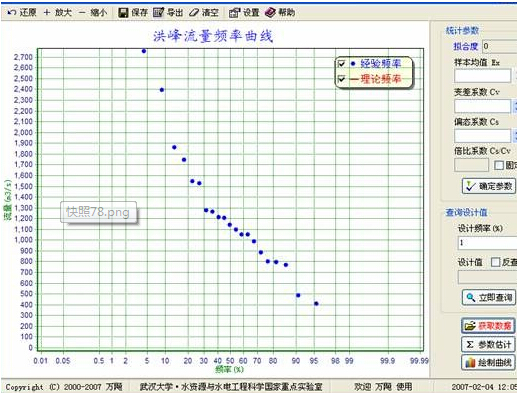
Task: Click the 放大 zoom-in toolbar button
Action: coord(58,13)
